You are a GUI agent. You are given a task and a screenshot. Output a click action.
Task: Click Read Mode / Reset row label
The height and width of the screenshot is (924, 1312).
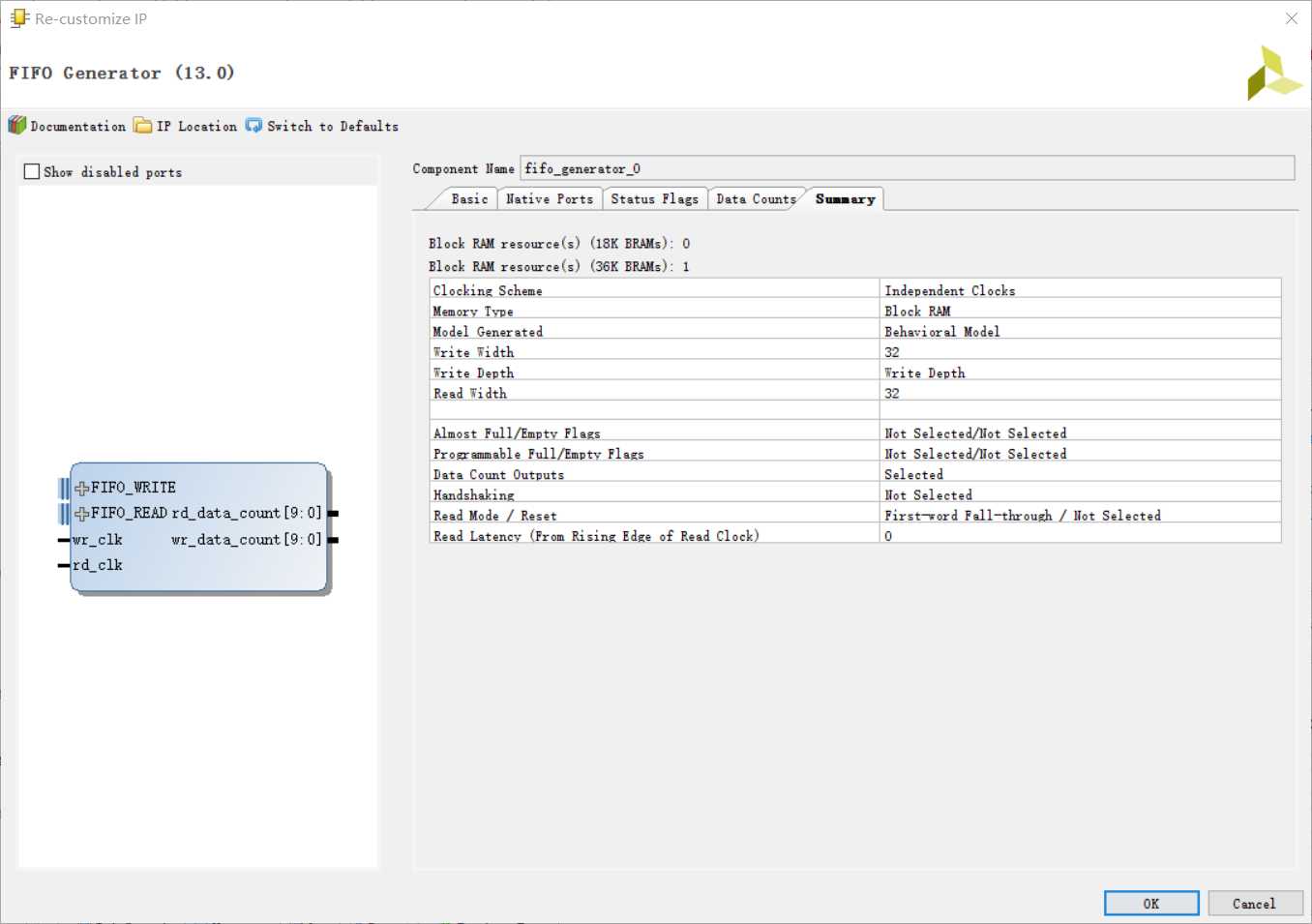point(494,516)
